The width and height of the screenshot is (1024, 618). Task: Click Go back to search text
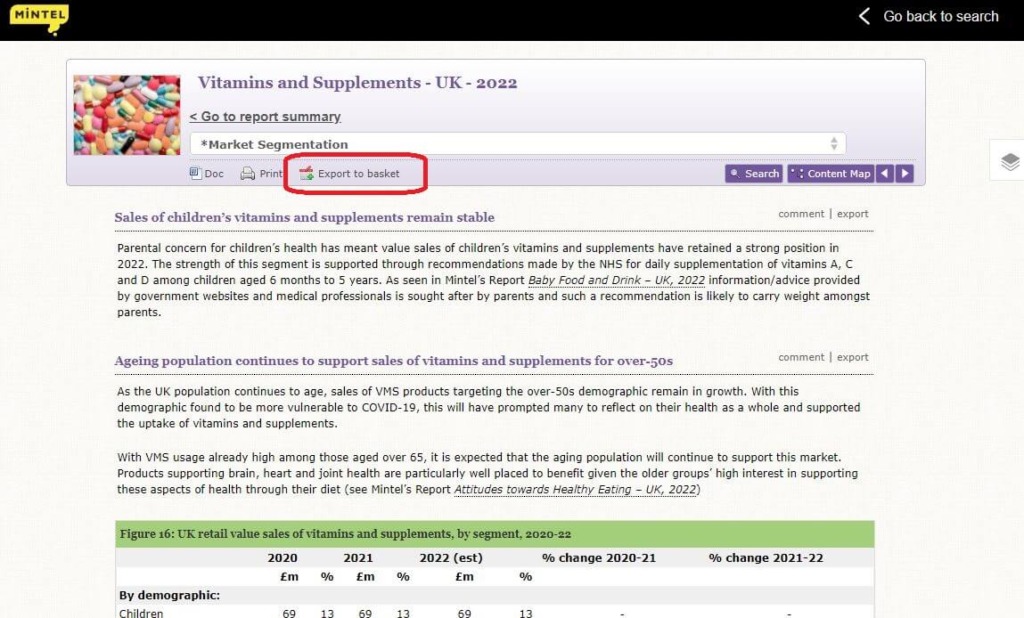point(940,16)
